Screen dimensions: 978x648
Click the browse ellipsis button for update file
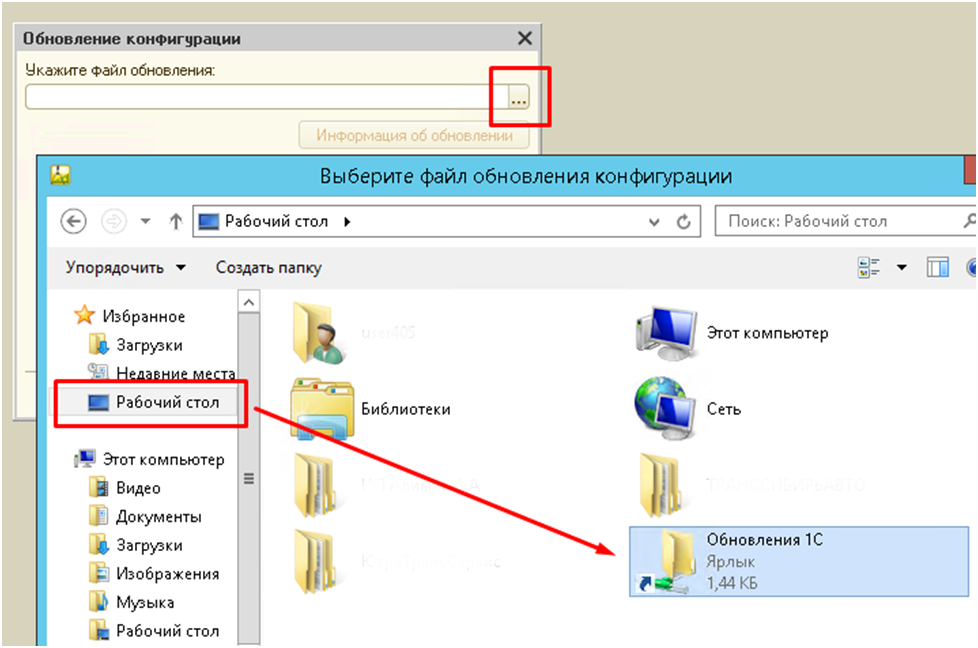[519, 97]
